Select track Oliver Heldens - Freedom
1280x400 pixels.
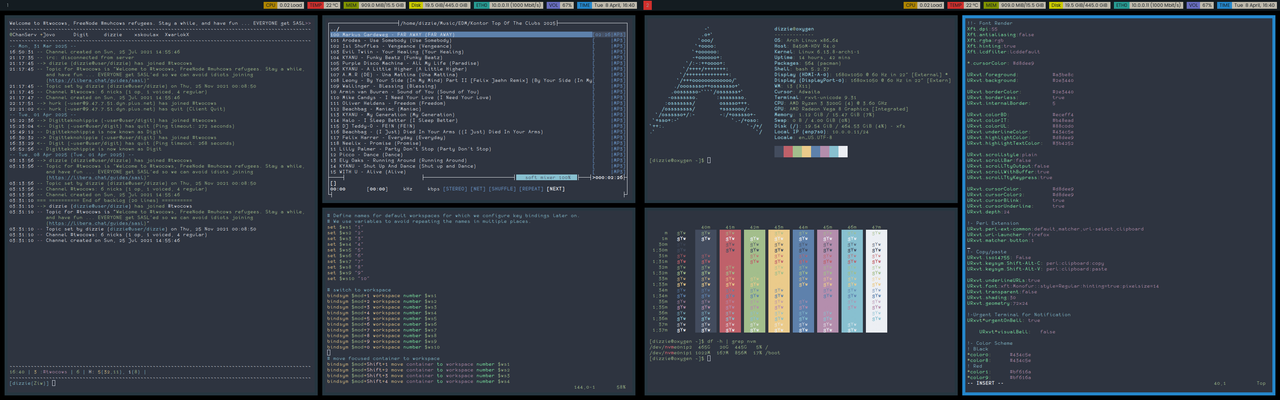click(x=386, y=103)
